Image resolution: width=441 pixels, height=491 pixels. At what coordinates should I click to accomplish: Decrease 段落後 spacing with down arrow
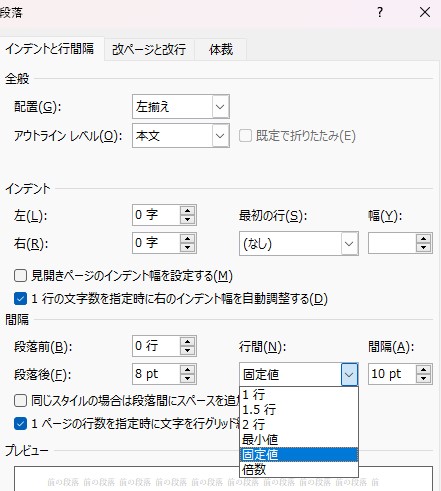187,378
